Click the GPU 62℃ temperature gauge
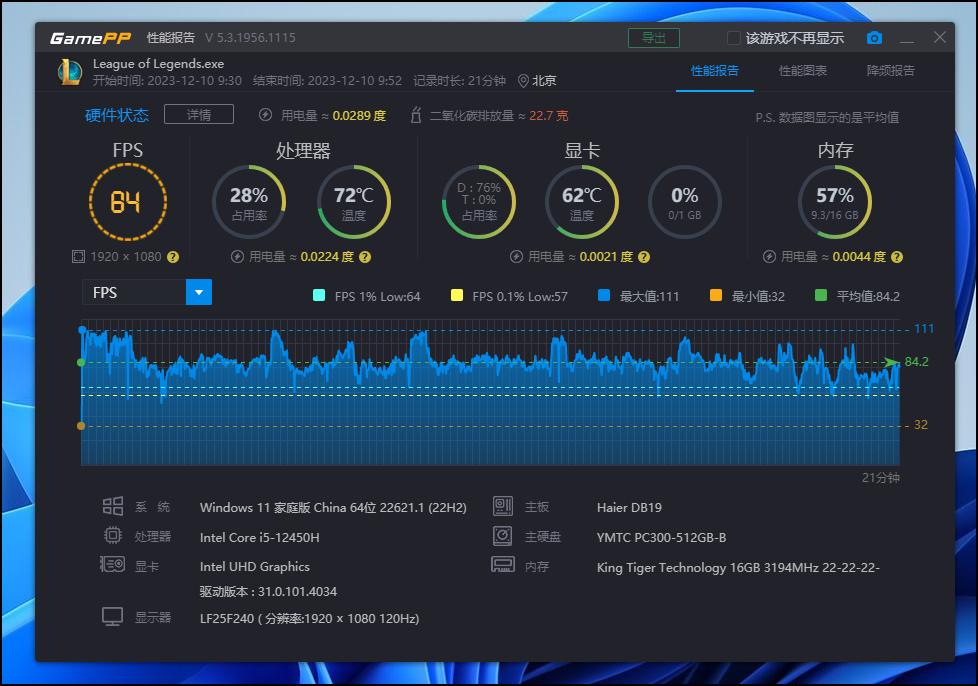978x686 pixels. pos(582,202)
